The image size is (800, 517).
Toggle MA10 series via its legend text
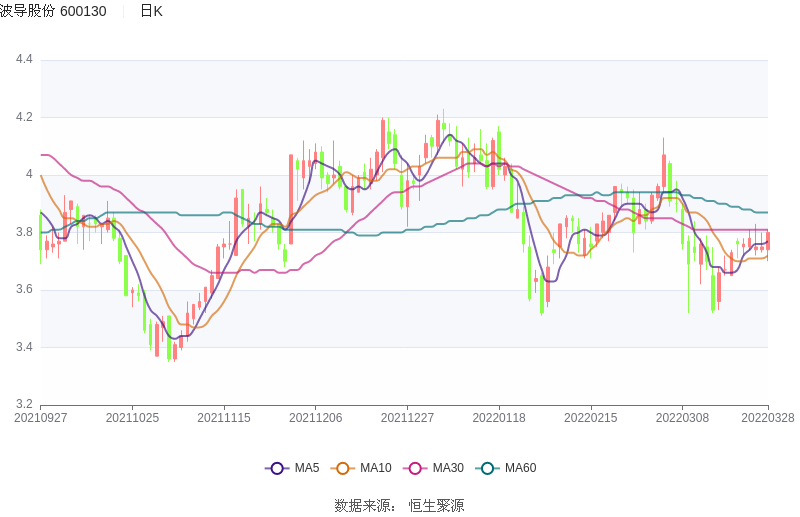point(376,468)
